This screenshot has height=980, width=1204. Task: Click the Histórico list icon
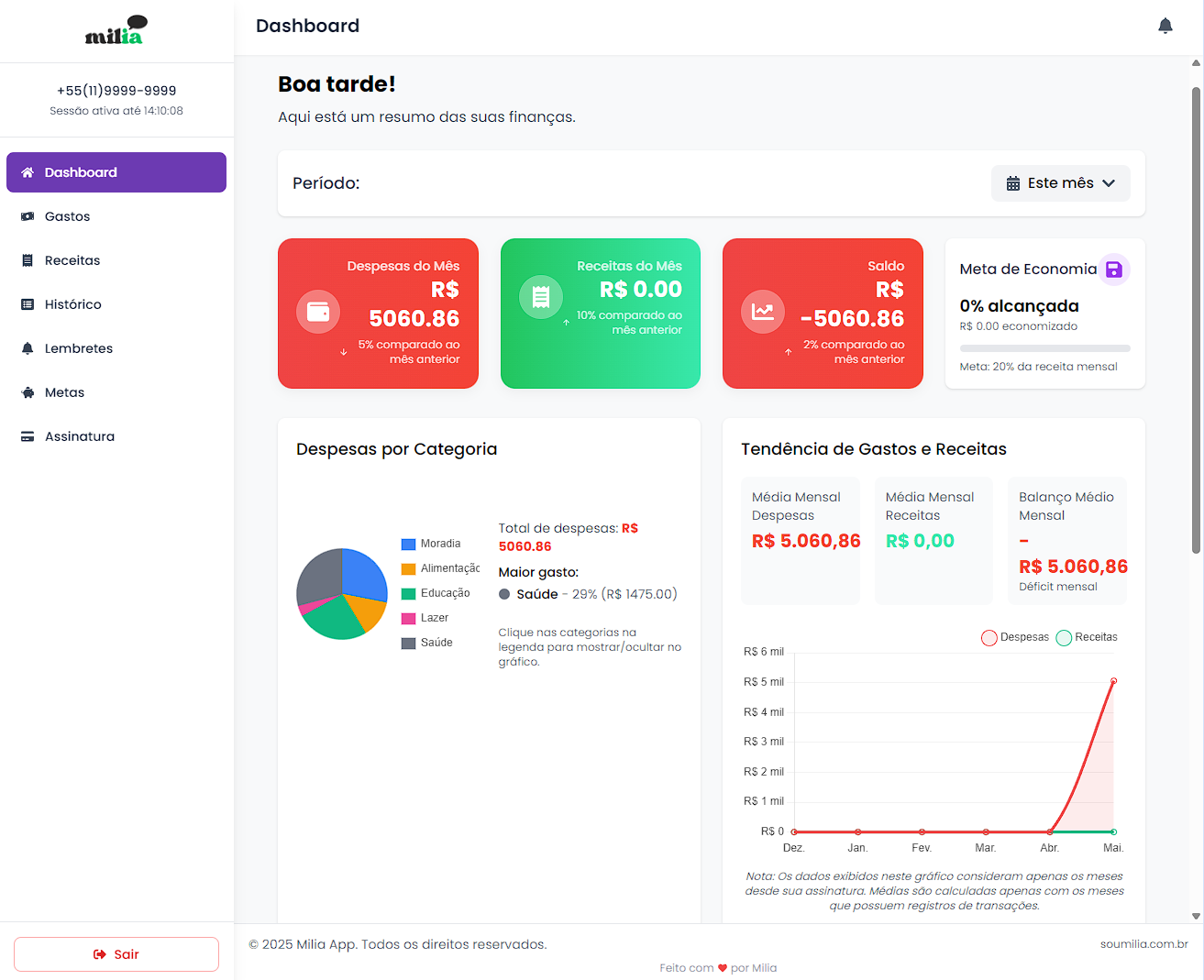[26, 304]
